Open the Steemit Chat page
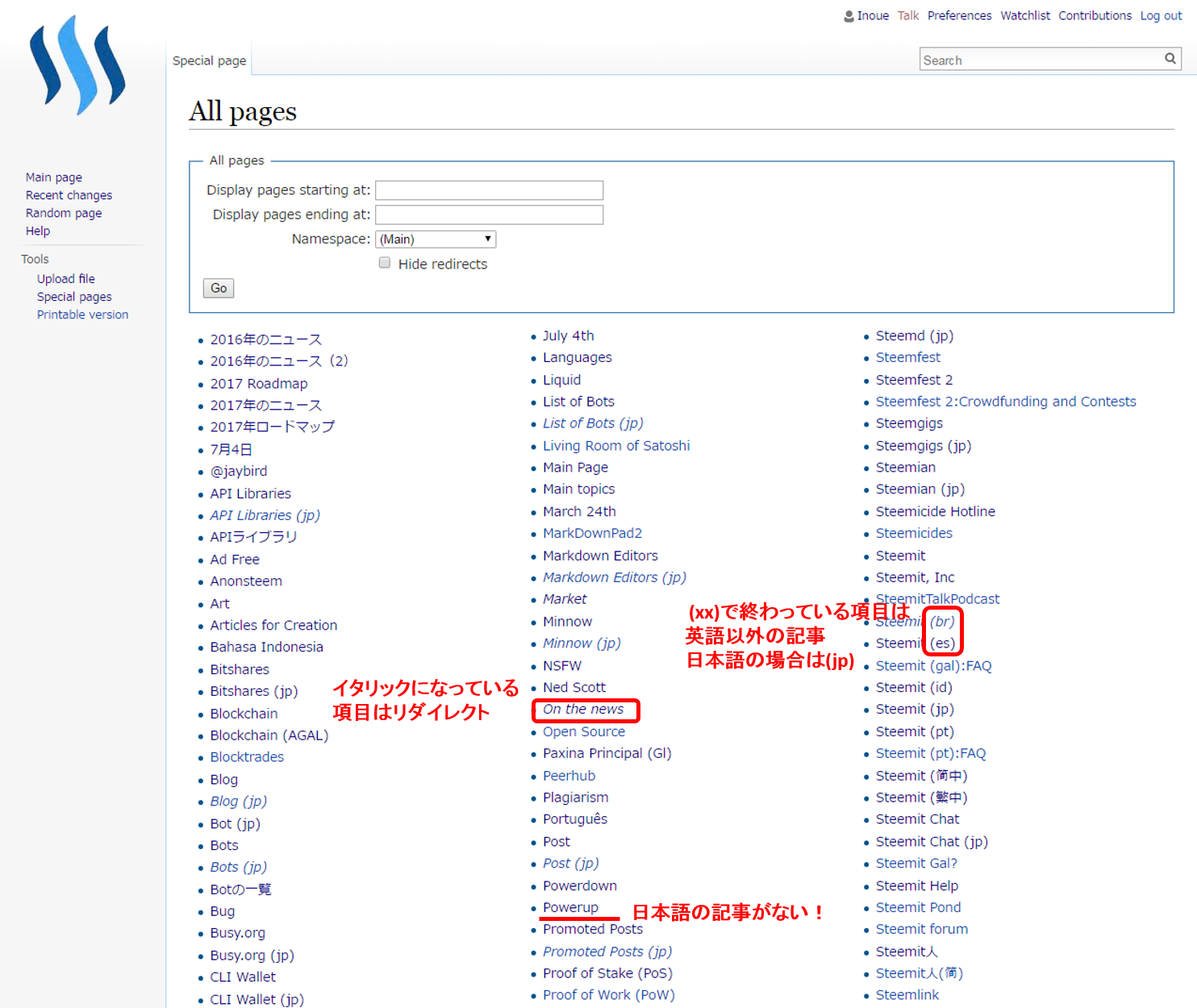The width and height of the screenshot is (1197, 1008). coord(918,819)
